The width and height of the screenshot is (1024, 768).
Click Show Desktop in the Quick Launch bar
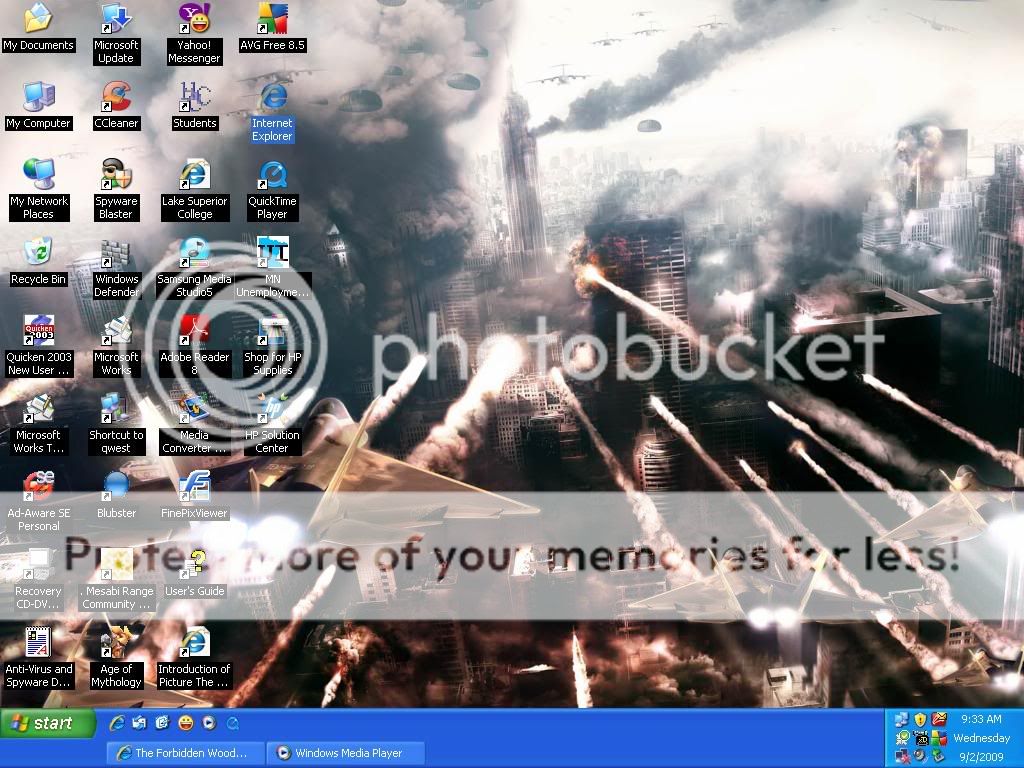pos(140,723)
